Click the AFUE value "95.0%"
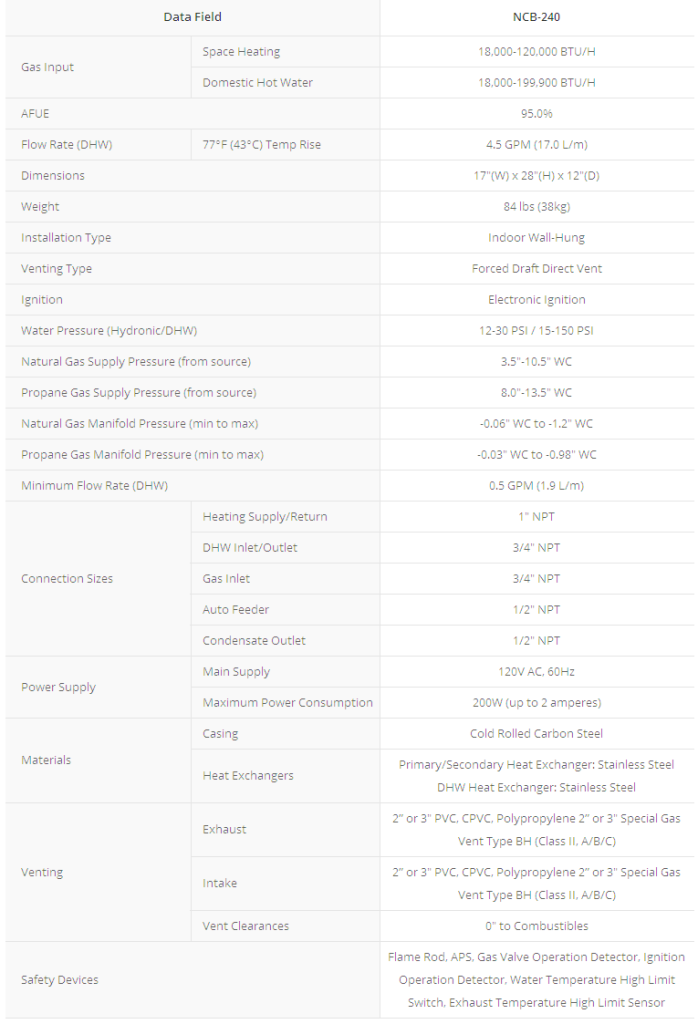The image size is (698, 1024). pyautogui.click(x=536, y=114)
